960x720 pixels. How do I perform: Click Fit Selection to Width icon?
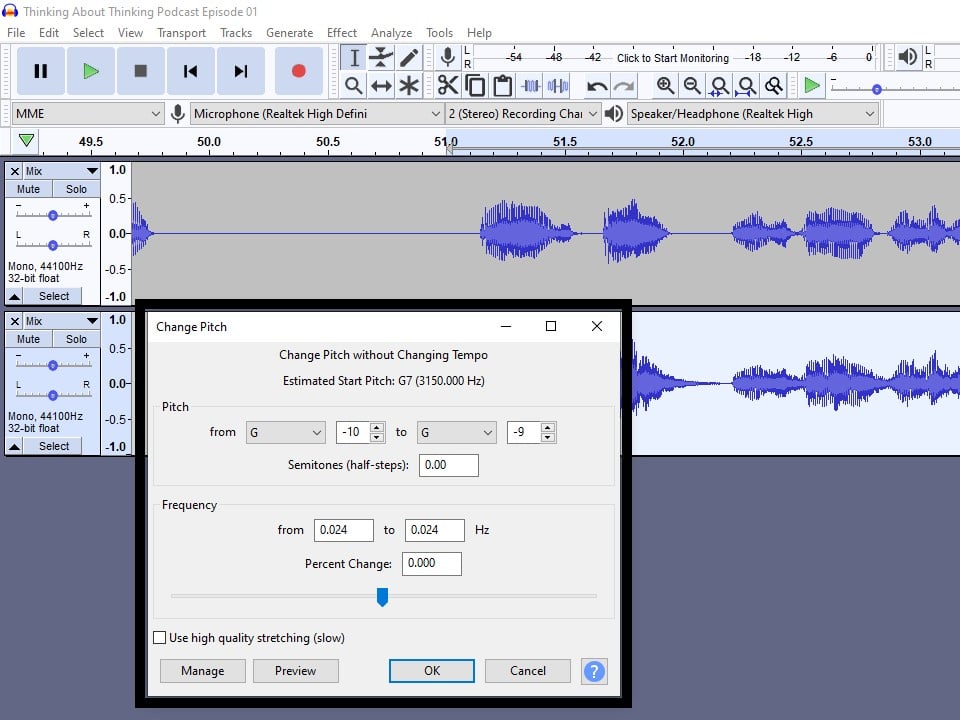pos(719,86)
